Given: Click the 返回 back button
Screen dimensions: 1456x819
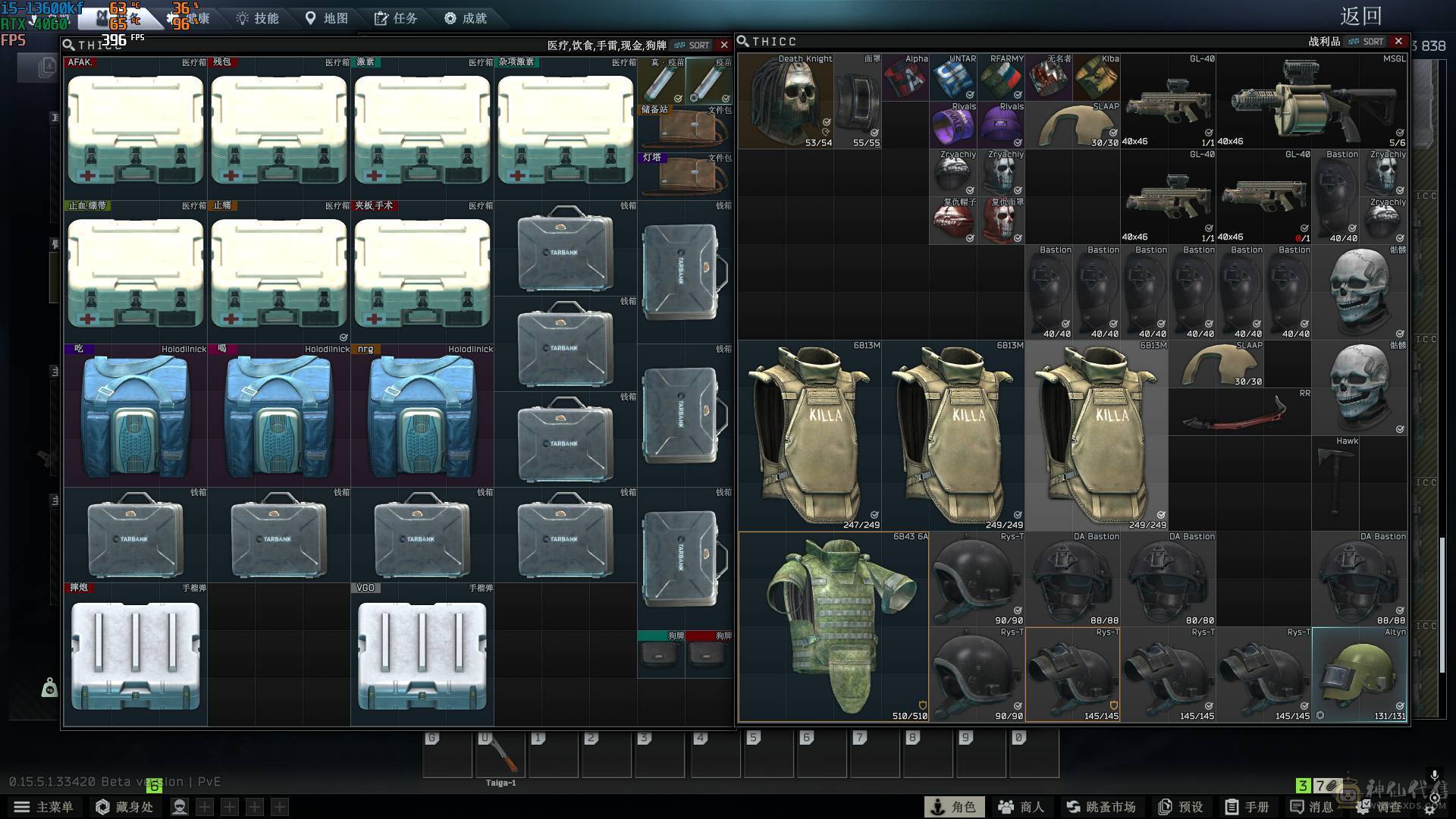Looking at the screenshot, I should tap(1361, 16).
